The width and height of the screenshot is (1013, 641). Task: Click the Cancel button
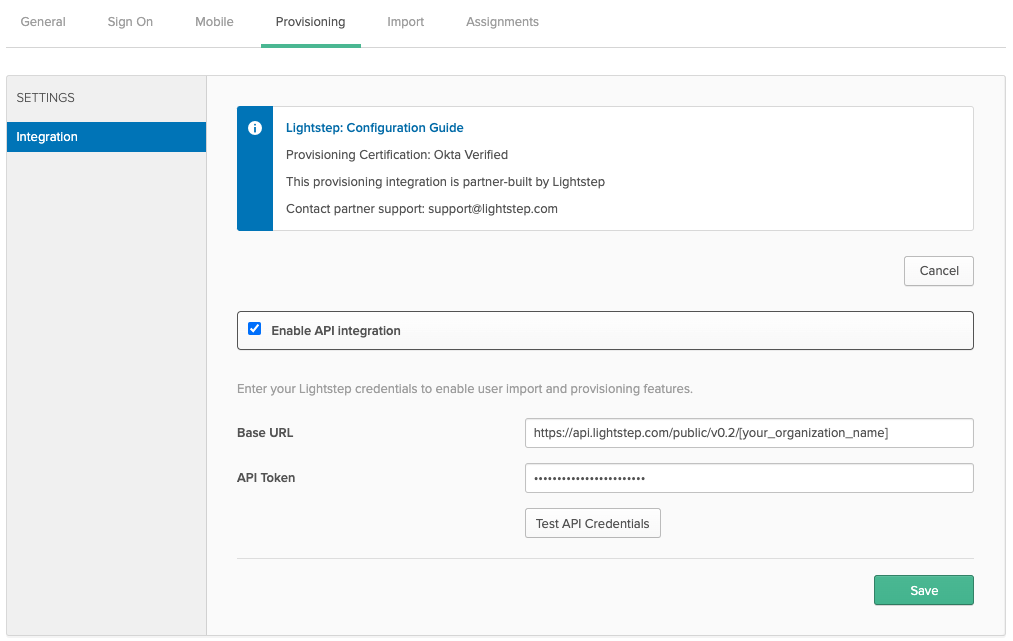click(x=938, y=271)
